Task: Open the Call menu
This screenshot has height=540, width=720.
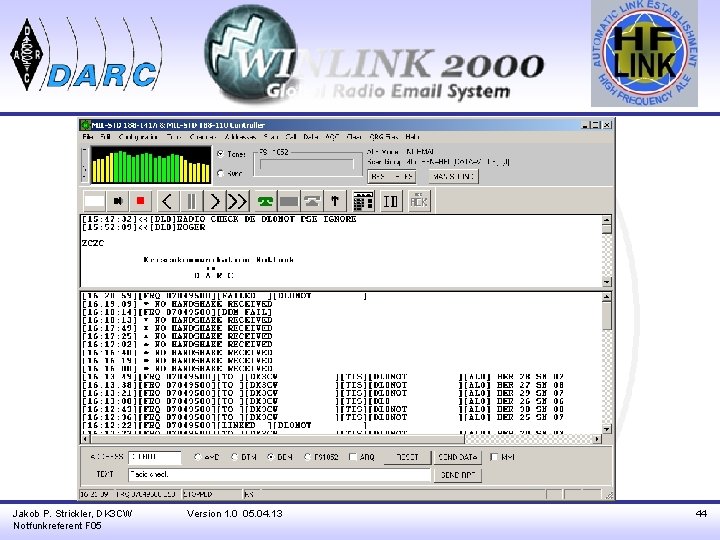Action: pyautogui.click(x=291, y=137)
